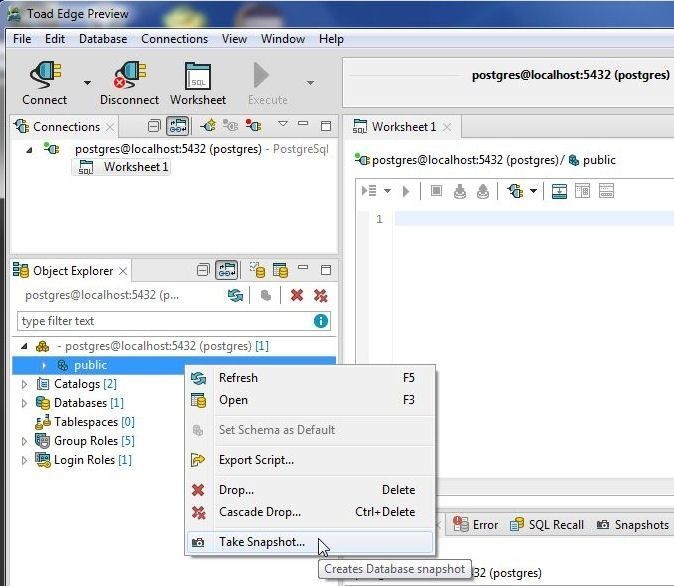Collapse all in Connections panel
This screenshot has width=674, height=586.
point(154,126)
